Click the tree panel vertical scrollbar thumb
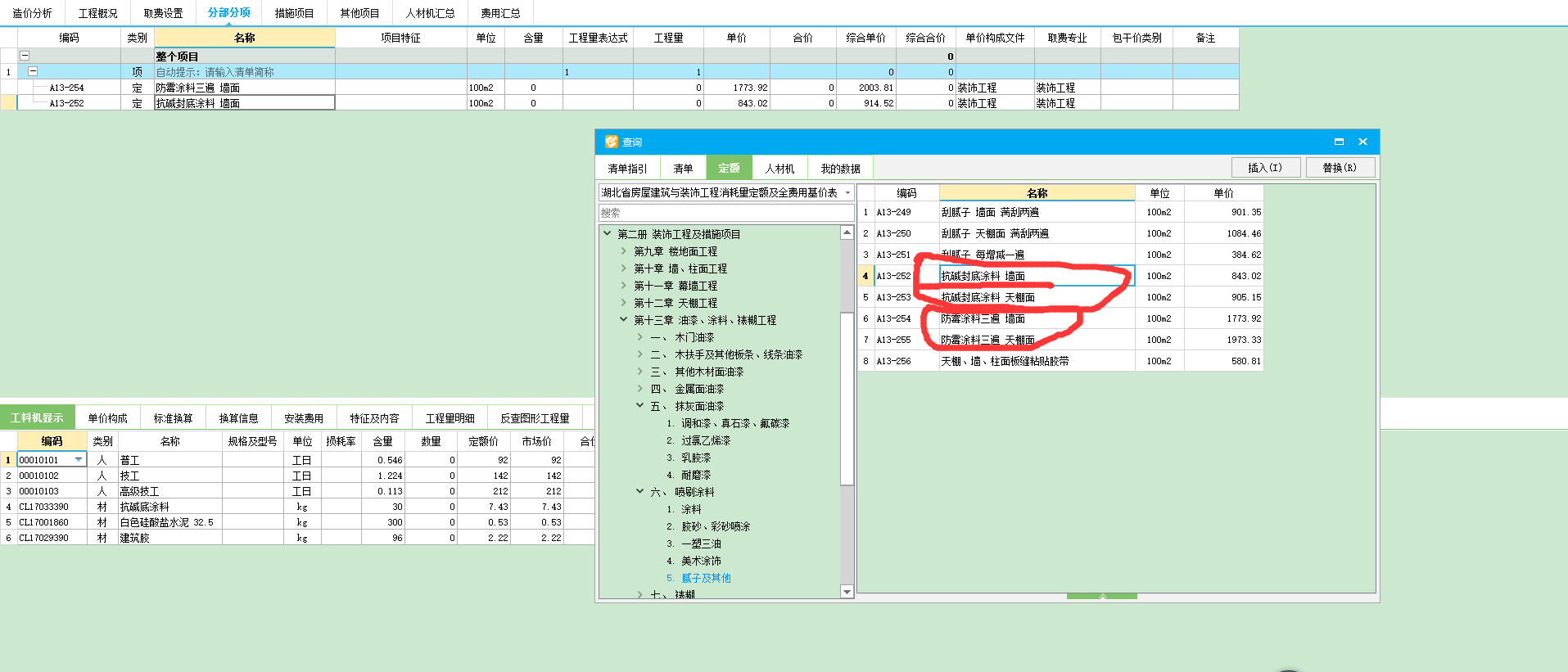This screenshot has width=1568, height=672. pyautogui.click(x=847, y=398)
